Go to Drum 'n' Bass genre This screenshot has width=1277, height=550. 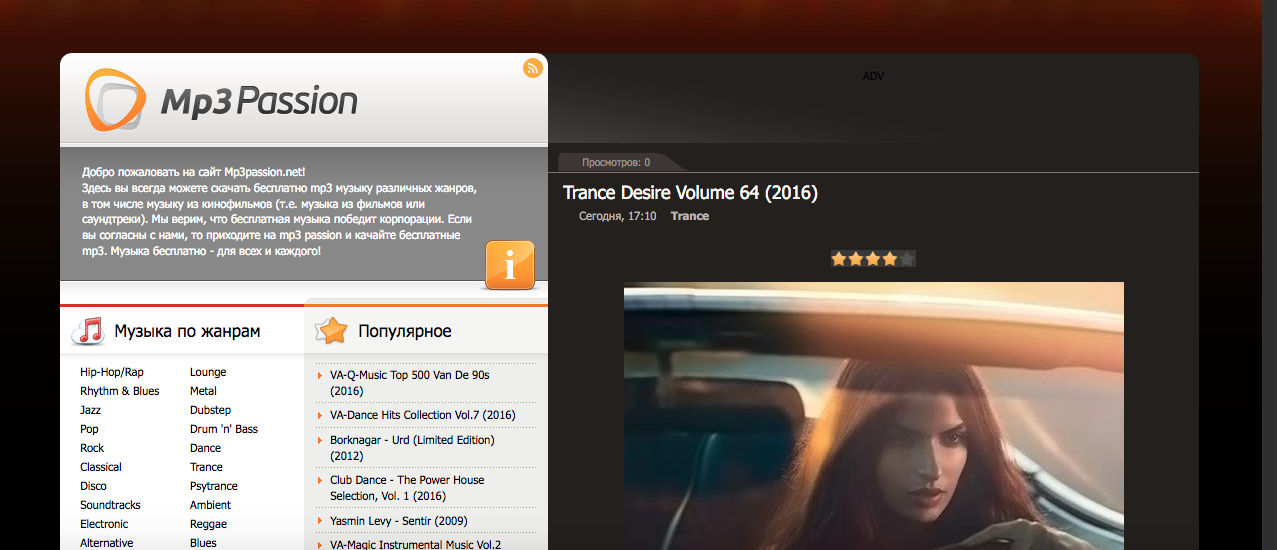224,429
